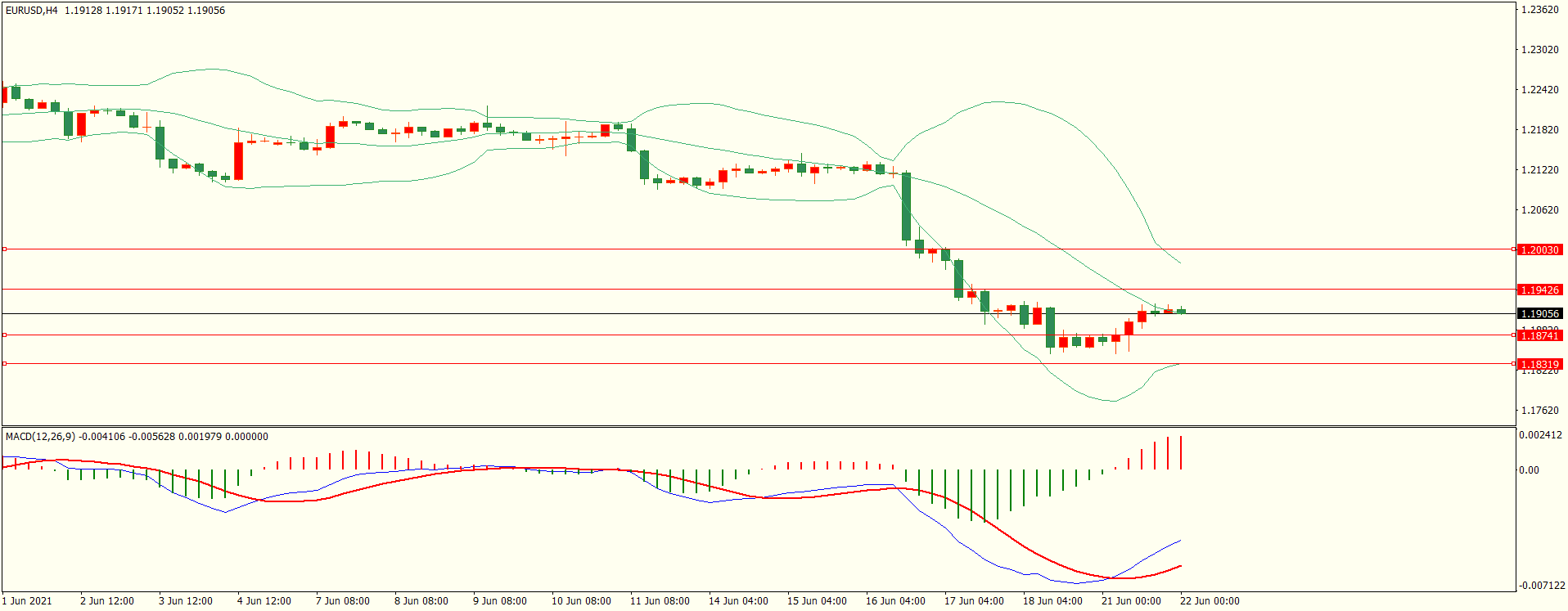Click the 1.21820 price axis value
This screenshot has width=1568, height=611.
(x=1539, y=130)
